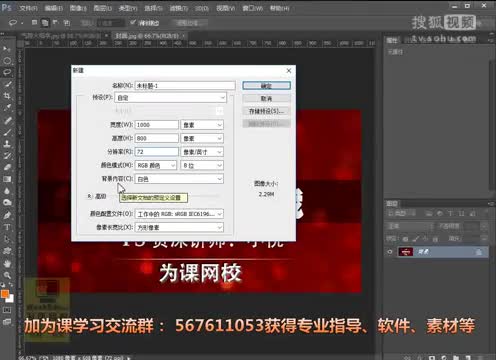This screenshot has width=496, height=360.
Task: Select the Type tool
Action: (7, 227)
